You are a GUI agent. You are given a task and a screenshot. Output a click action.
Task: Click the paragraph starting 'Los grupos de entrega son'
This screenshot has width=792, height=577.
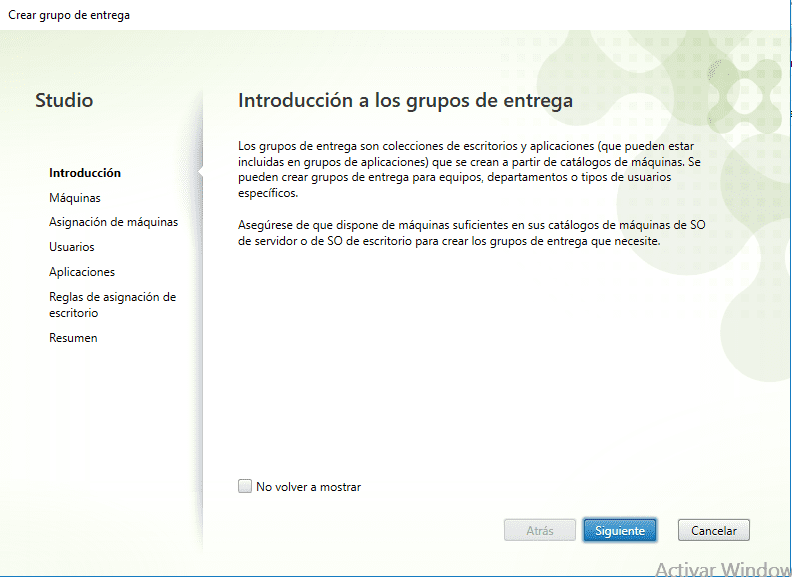click(470, 169)
